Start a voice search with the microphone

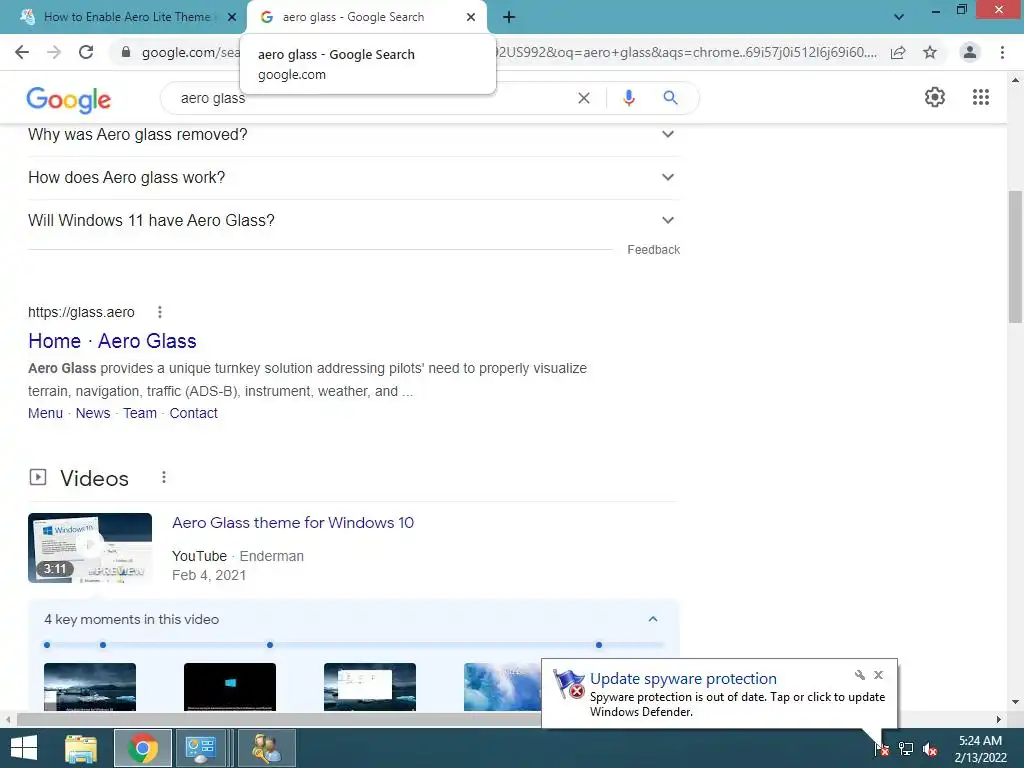[x=628, y=98]
